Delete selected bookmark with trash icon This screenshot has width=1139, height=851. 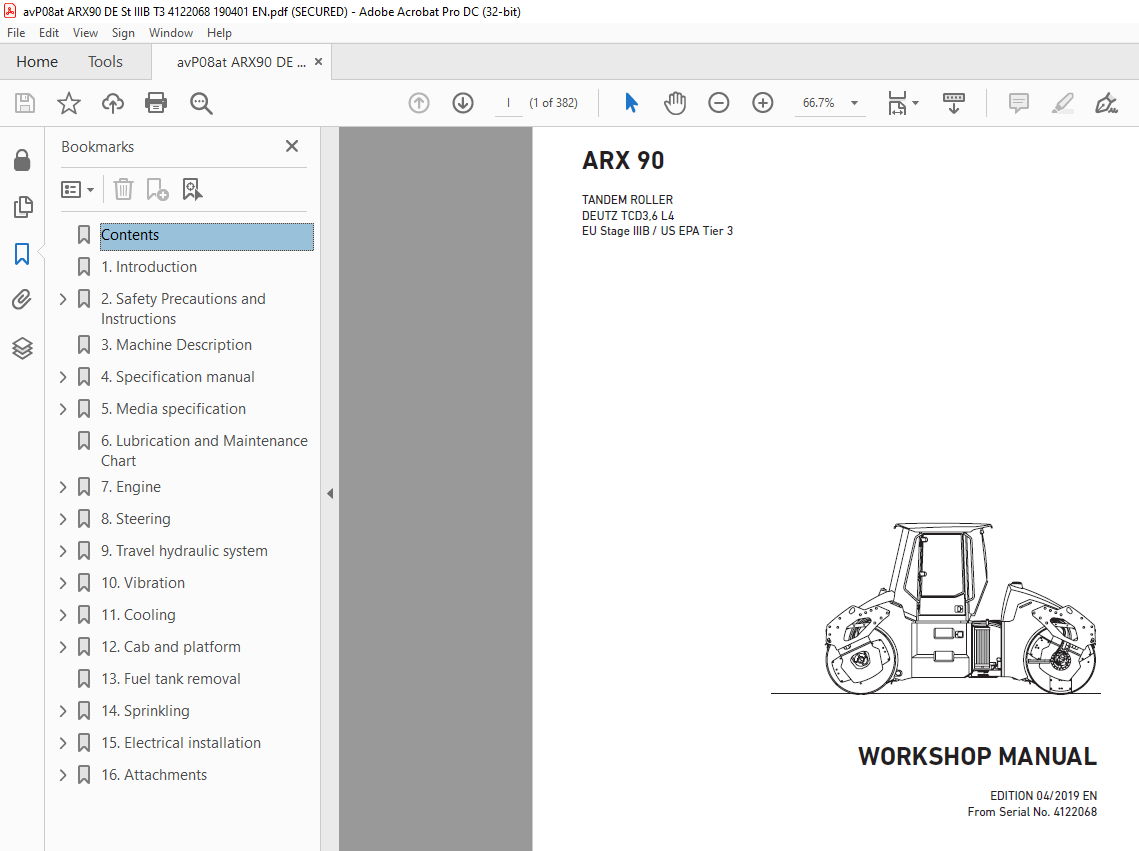pos(123,190)
